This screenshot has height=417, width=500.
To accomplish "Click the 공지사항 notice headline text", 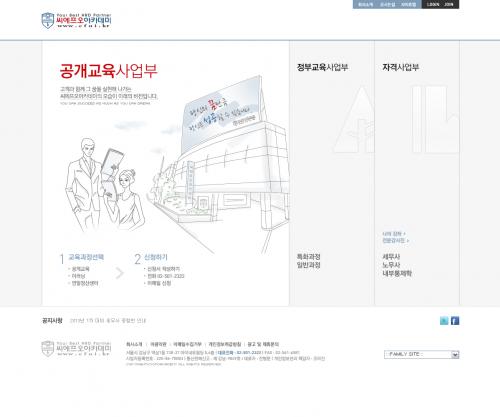I will (x=108, y=321).
